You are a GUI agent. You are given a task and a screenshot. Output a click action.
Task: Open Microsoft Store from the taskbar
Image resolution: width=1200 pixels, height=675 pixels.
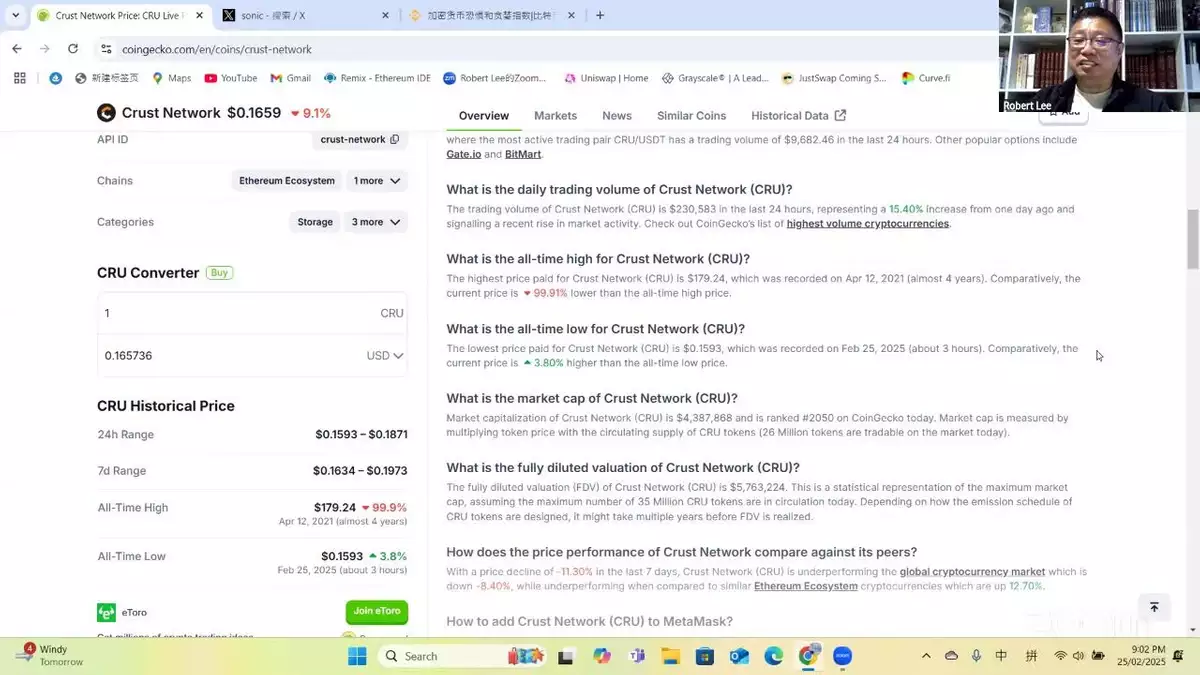pos(705,656)
